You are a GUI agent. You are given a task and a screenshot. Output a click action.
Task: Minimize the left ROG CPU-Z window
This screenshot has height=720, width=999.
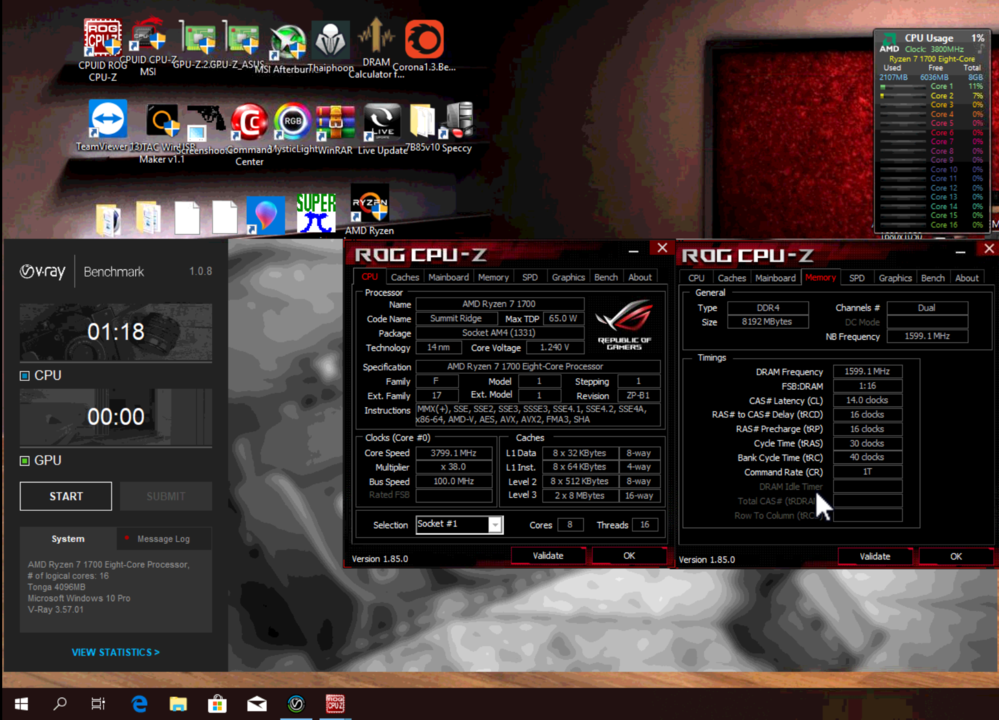point(633,252)
